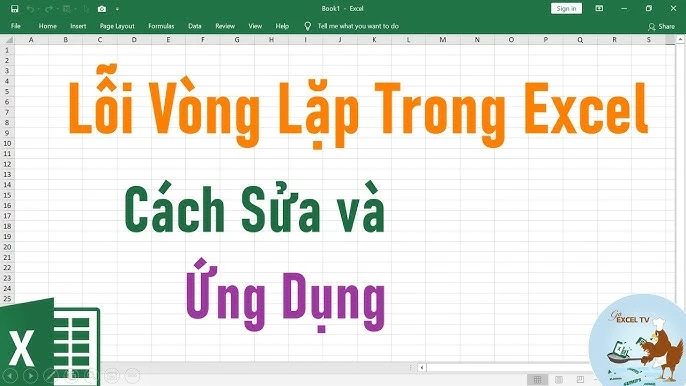Viewport: 686px width, 386px height.
Task: Select column A header
Action: pyautogui.click(x=31, y=40)
